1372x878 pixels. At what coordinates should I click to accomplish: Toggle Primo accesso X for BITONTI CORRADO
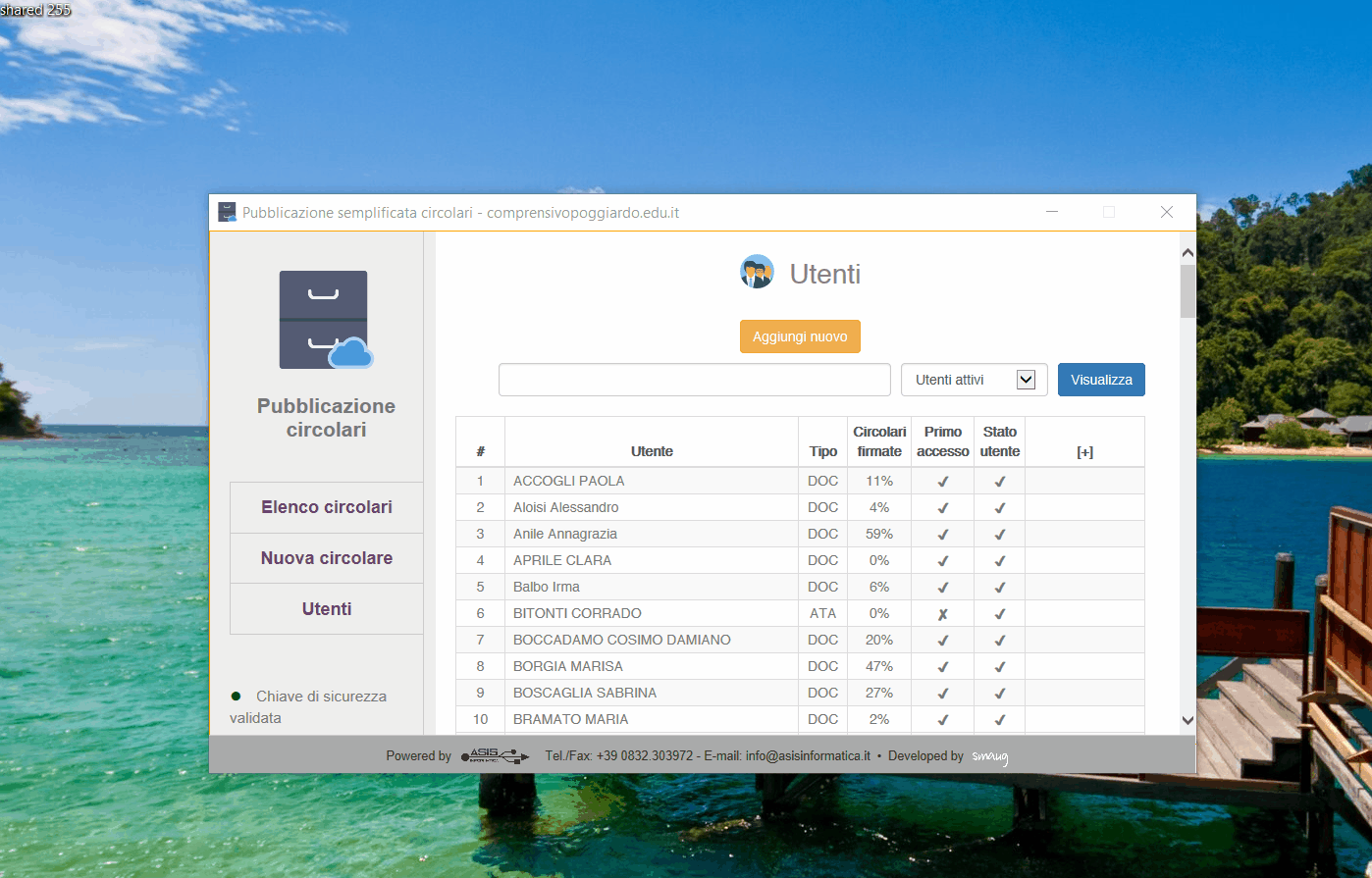point(943,614)
